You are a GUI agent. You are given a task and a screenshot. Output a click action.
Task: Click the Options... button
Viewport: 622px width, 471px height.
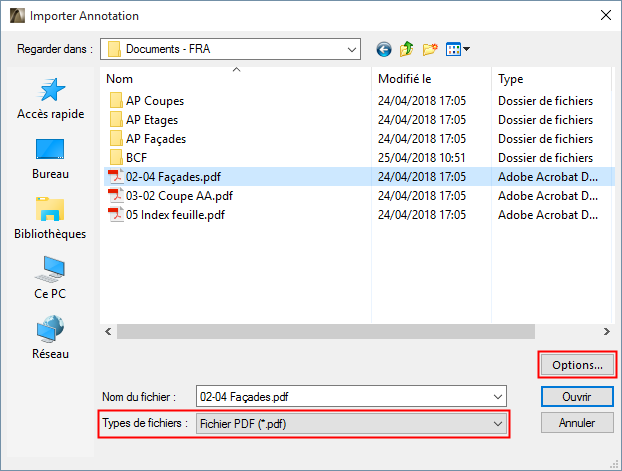(577, 365)
